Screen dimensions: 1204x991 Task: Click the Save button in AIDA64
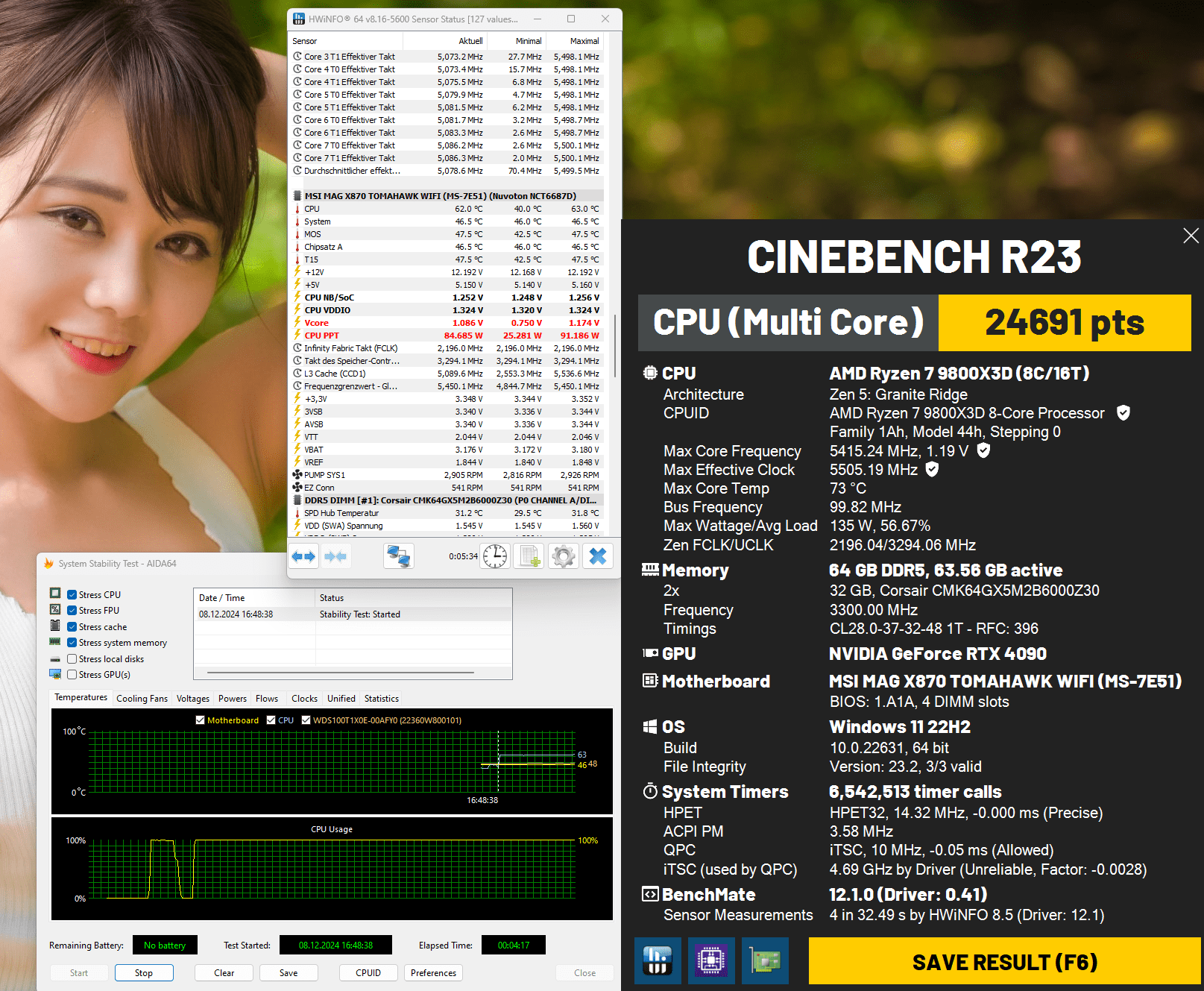tap(289, 973)
